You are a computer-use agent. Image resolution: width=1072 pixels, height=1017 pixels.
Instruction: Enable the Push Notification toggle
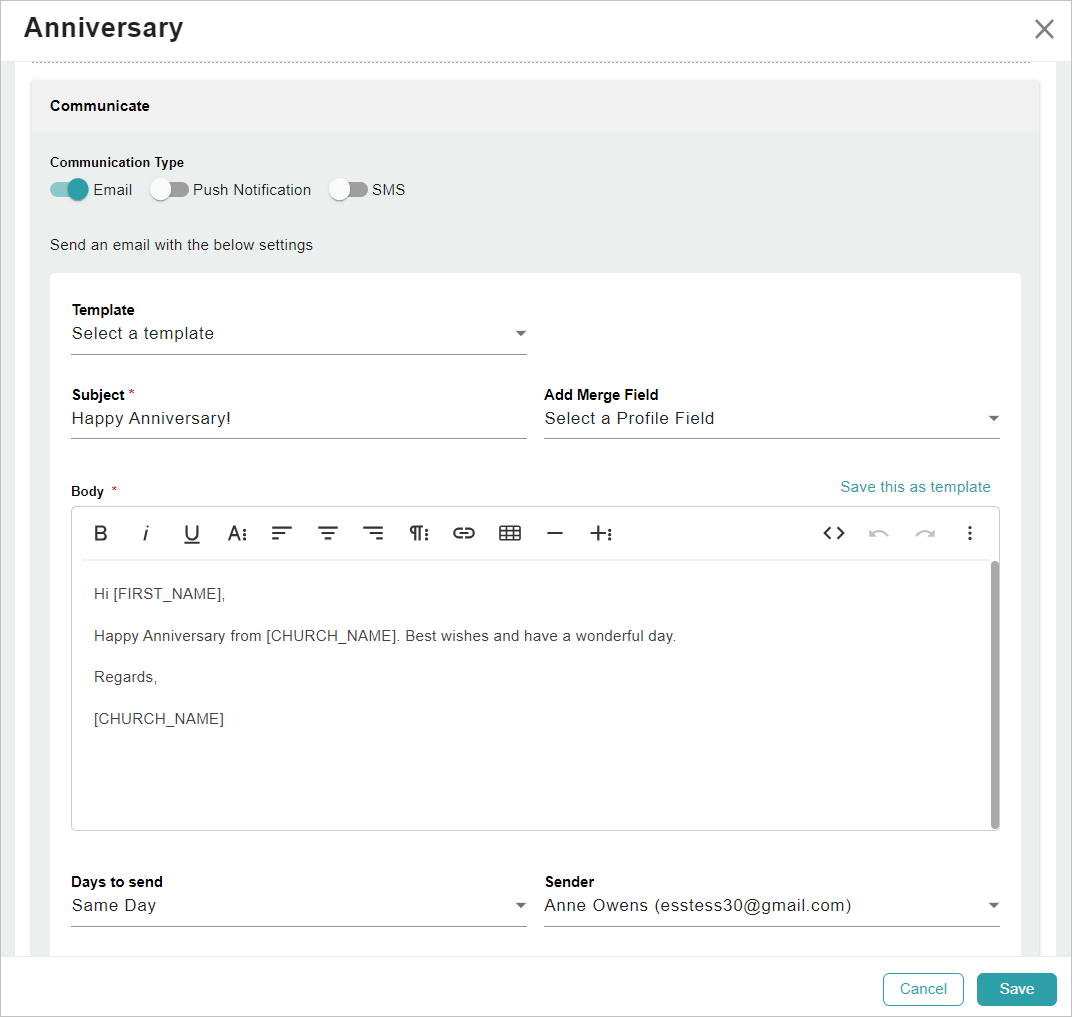click(x=169, y=190)
